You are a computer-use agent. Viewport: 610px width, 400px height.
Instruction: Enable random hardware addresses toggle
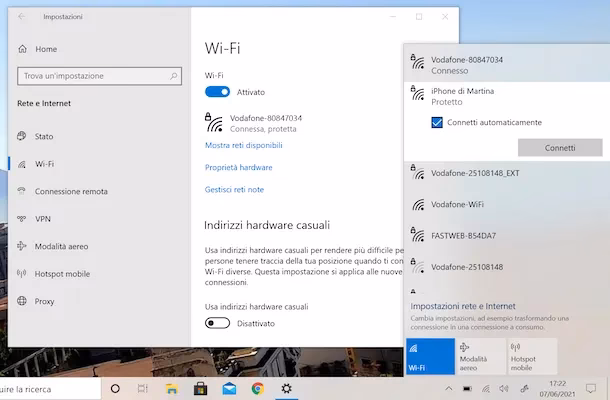(217, 323)
